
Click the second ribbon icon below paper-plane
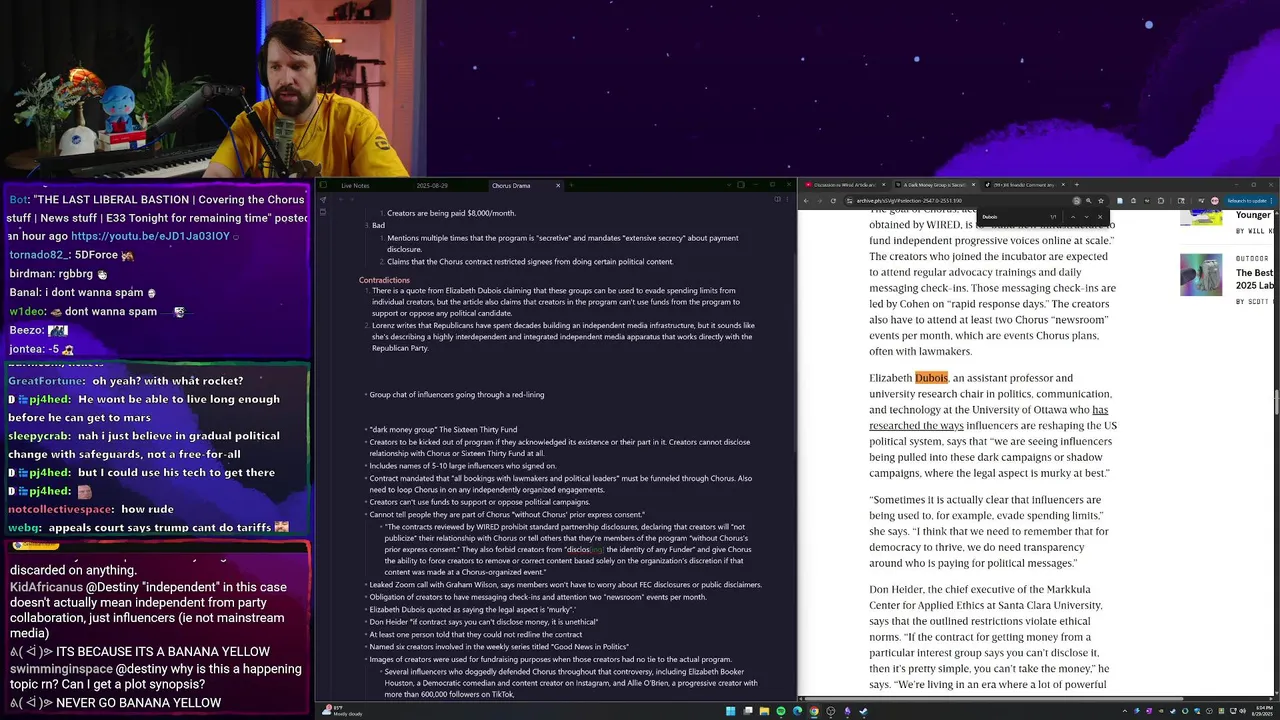tap(323, 212)
